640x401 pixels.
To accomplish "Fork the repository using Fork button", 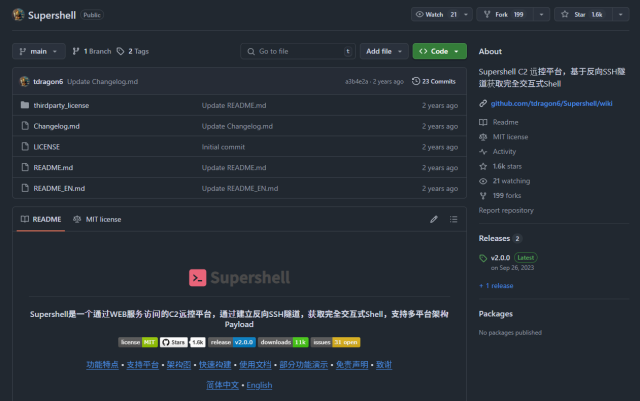I will [x=507, y=15].
